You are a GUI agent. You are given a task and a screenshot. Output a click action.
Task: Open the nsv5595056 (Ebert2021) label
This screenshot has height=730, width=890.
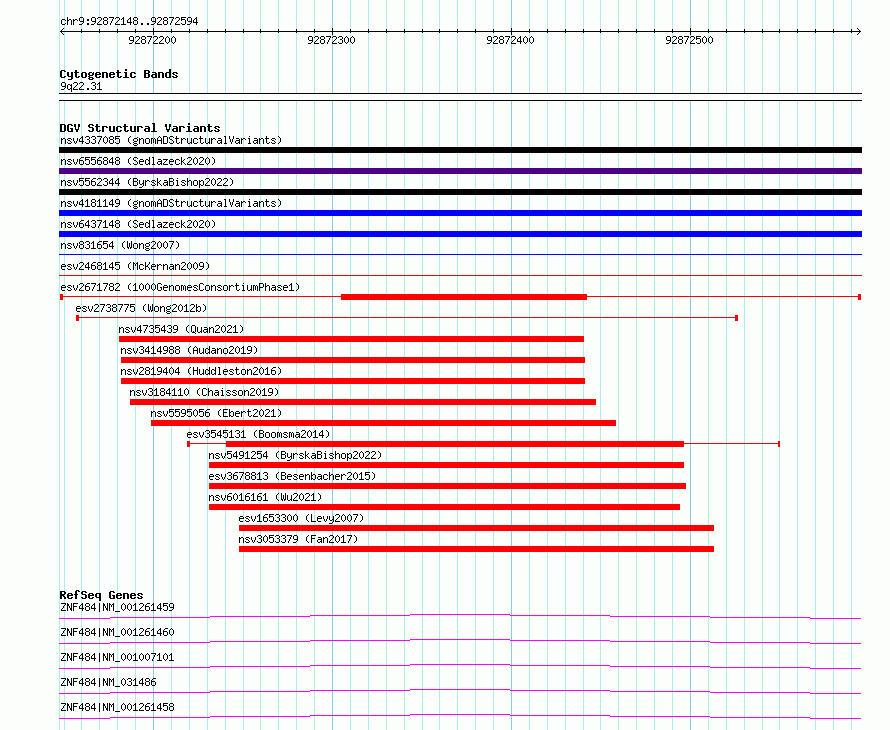tap(216, 413)
